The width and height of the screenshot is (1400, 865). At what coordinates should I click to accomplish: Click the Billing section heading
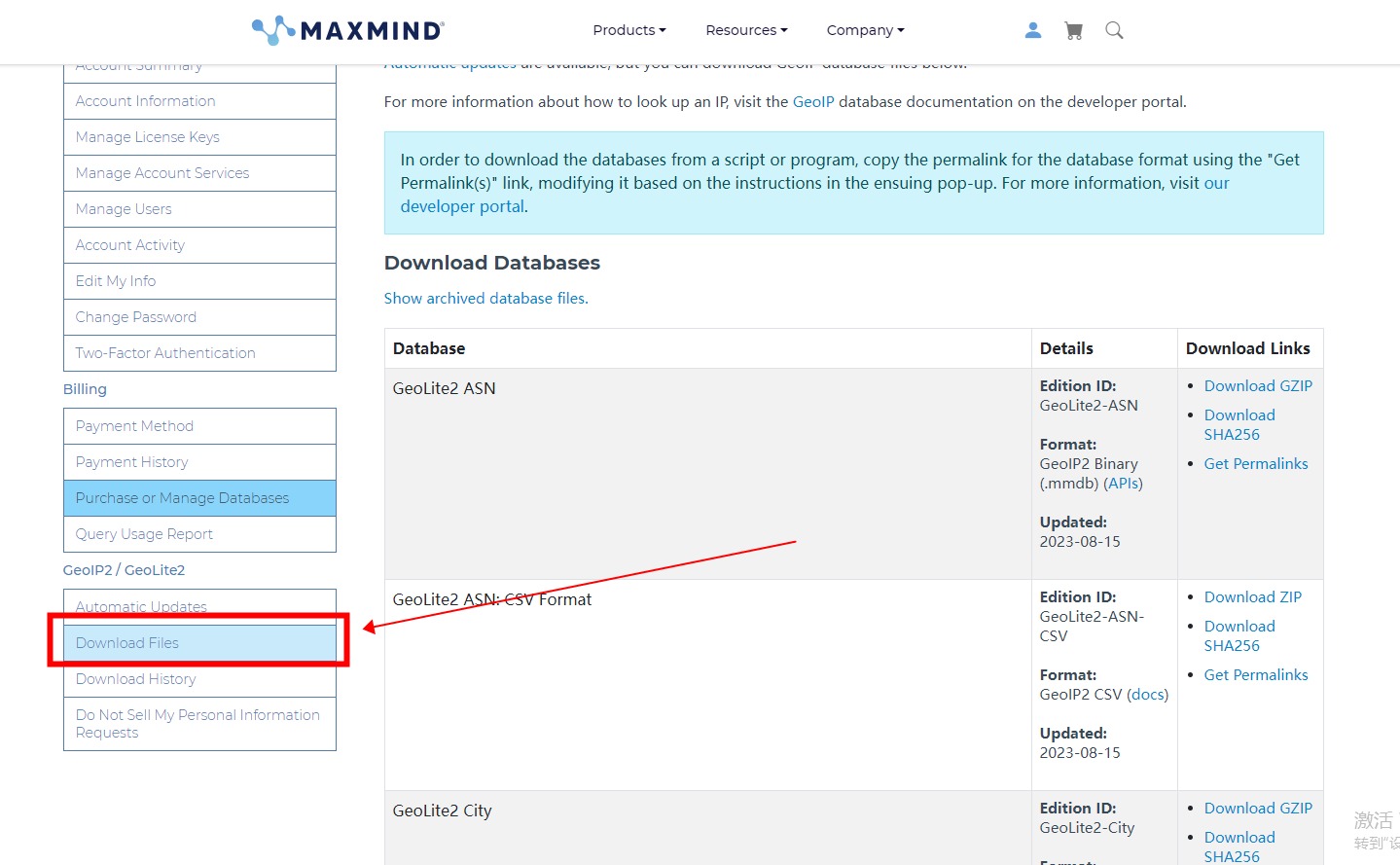[x=85, y=389]
